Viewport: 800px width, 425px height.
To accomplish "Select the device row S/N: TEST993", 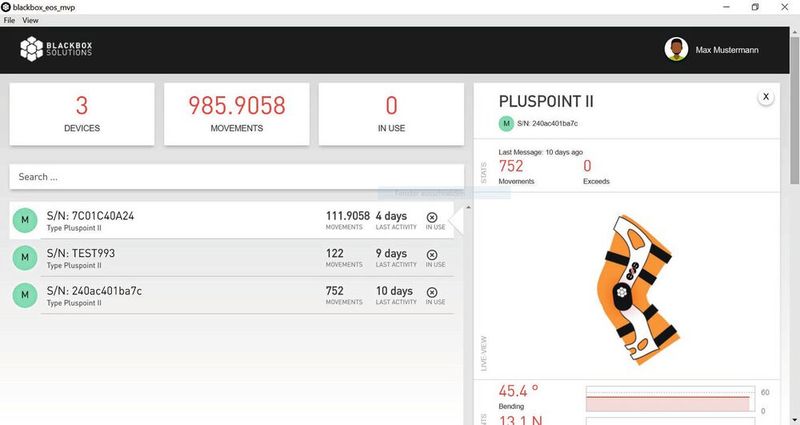I will pyautogui.click(x=231, y=258).
